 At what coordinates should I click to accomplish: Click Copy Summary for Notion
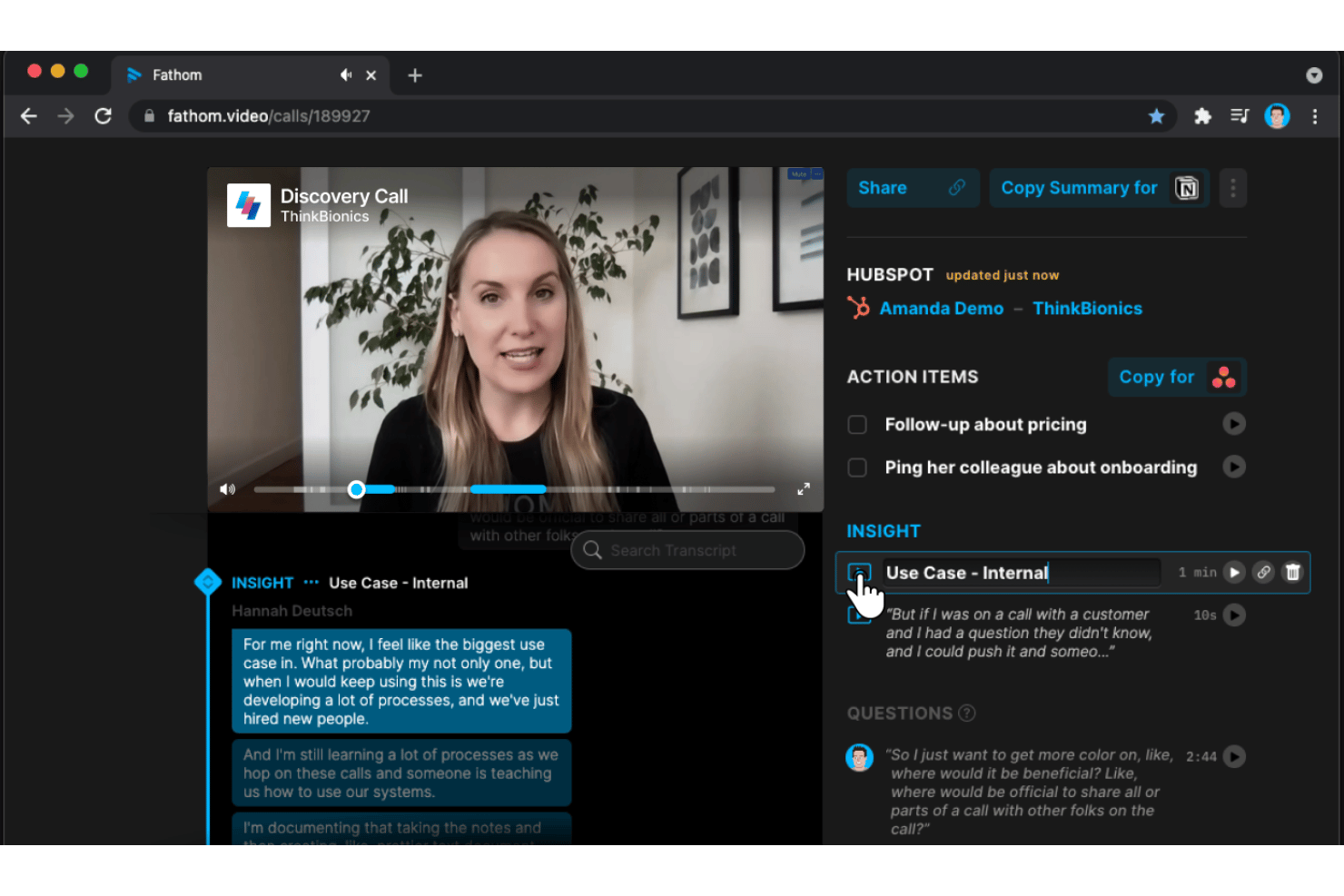(x=1099, y=188)
